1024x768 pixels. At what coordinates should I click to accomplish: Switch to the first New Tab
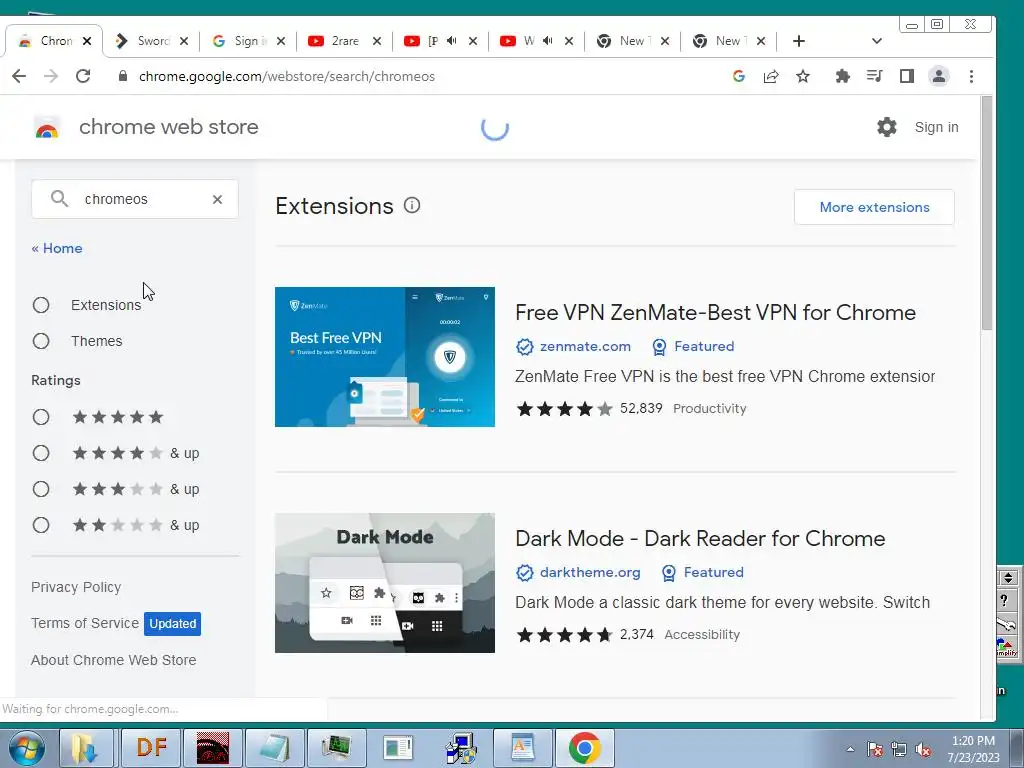[632, 41]
